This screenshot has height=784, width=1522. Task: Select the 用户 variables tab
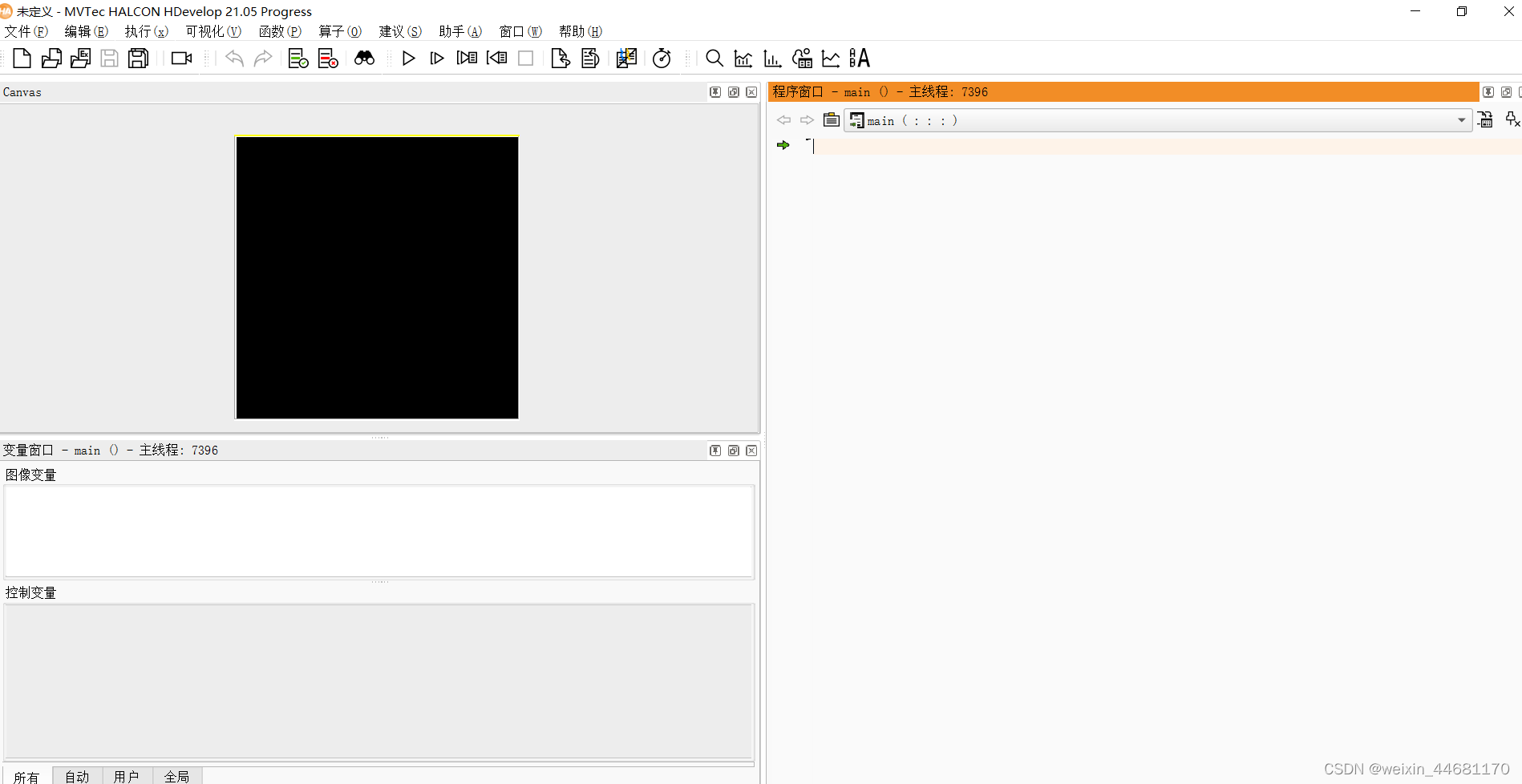127,777
